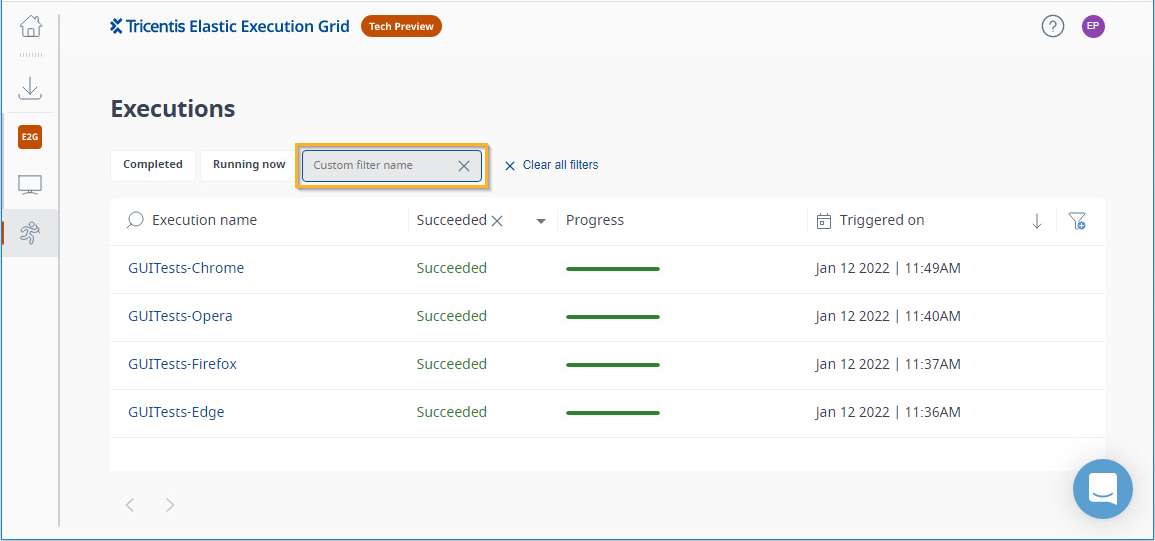Open the GUITests-Chrome execution

click(x=186, y=268)
